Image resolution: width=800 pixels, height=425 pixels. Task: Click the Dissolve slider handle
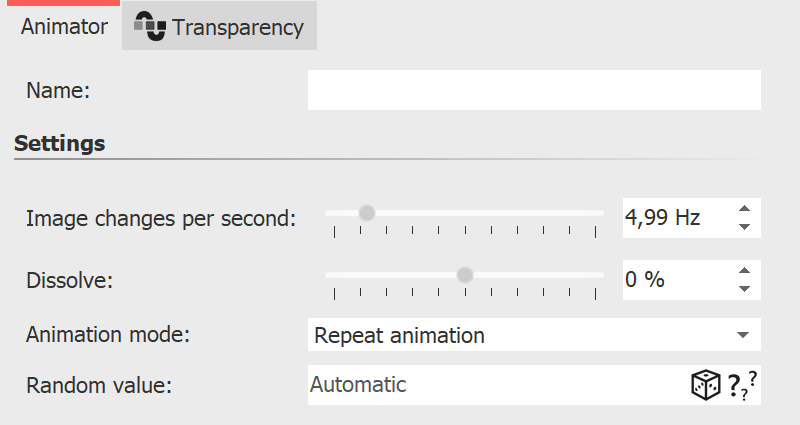(464, 275)
